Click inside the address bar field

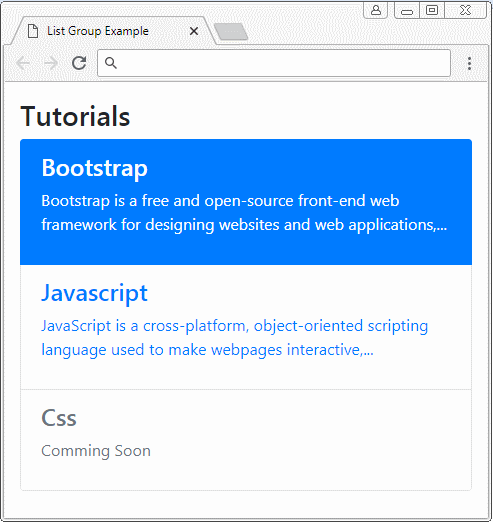pos(274,63)
